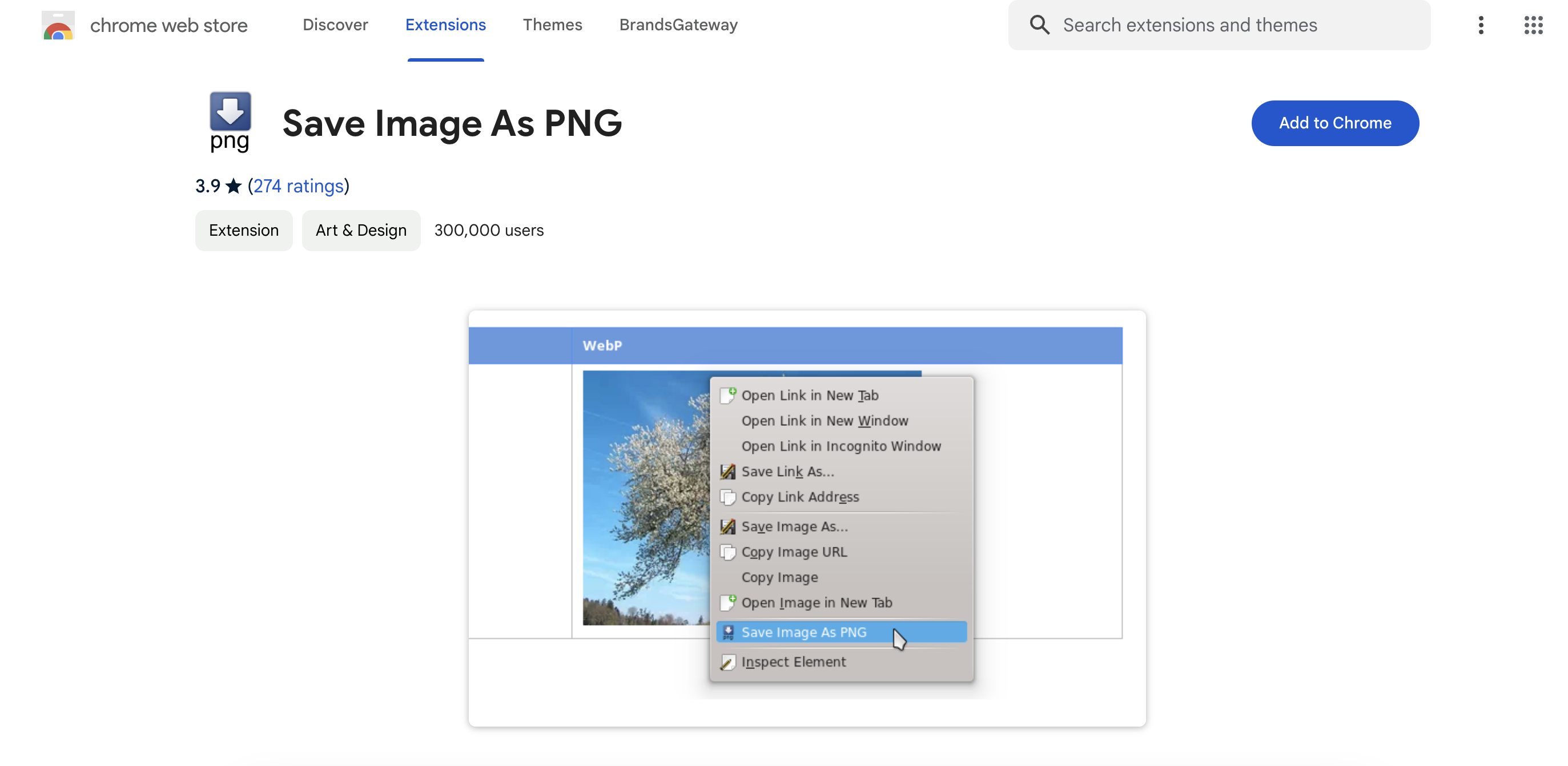Click the Art & Design category chip
The width and height of the screenshot is (1568, 766).
tap(360, 230)
